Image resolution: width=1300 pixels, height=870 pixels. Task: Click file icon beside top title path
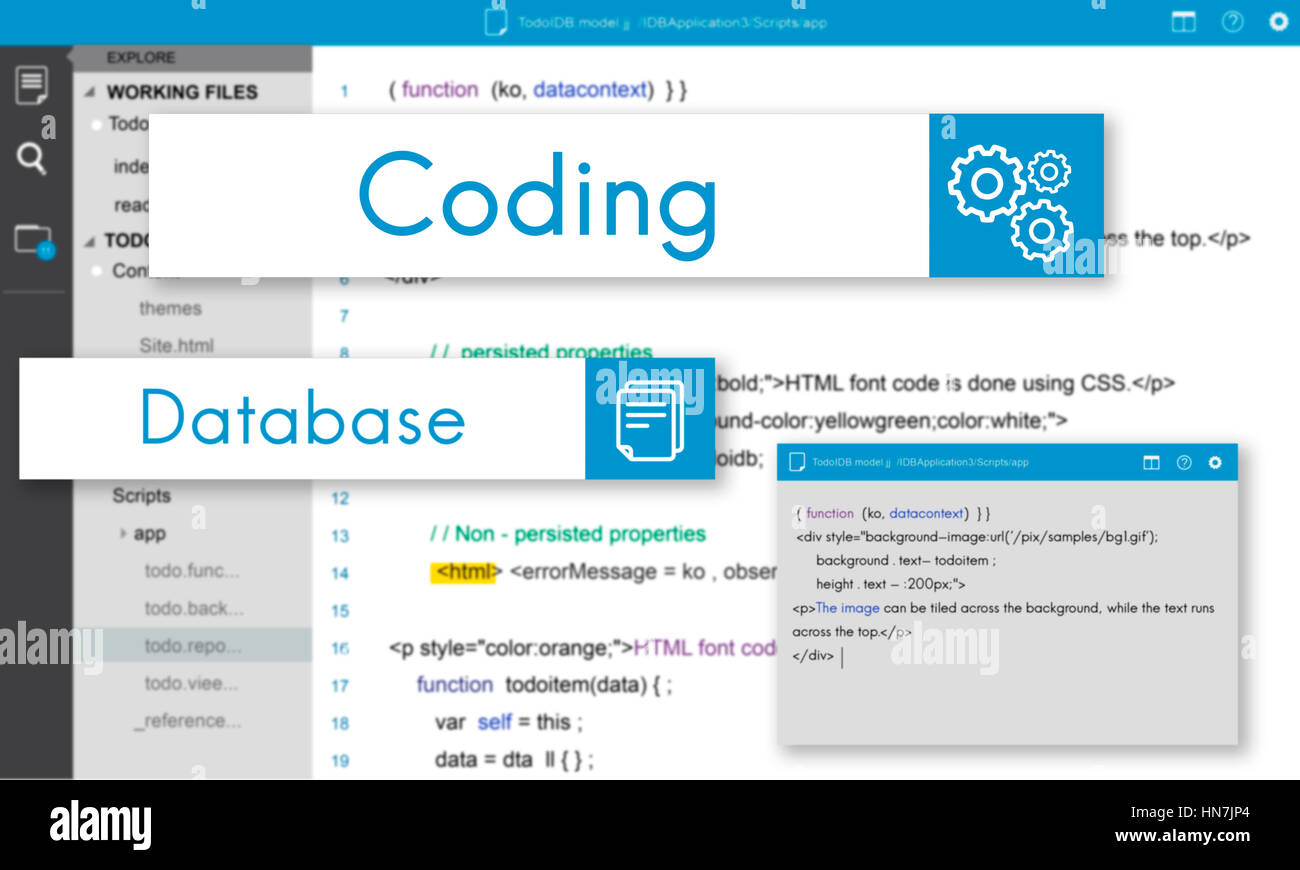coord(496,21)
